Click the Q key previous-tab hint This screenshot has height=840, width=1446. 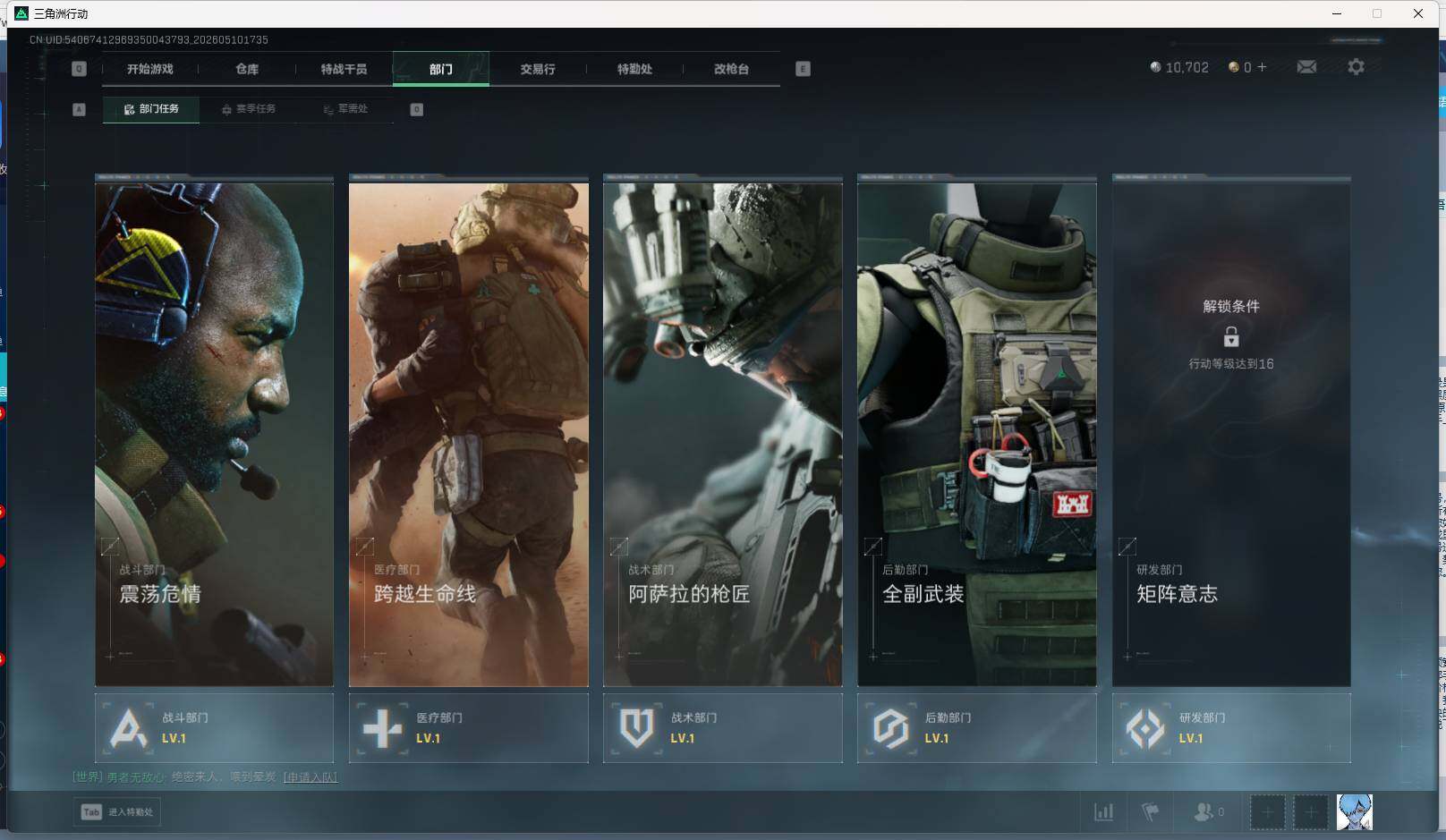coord(79,69)
